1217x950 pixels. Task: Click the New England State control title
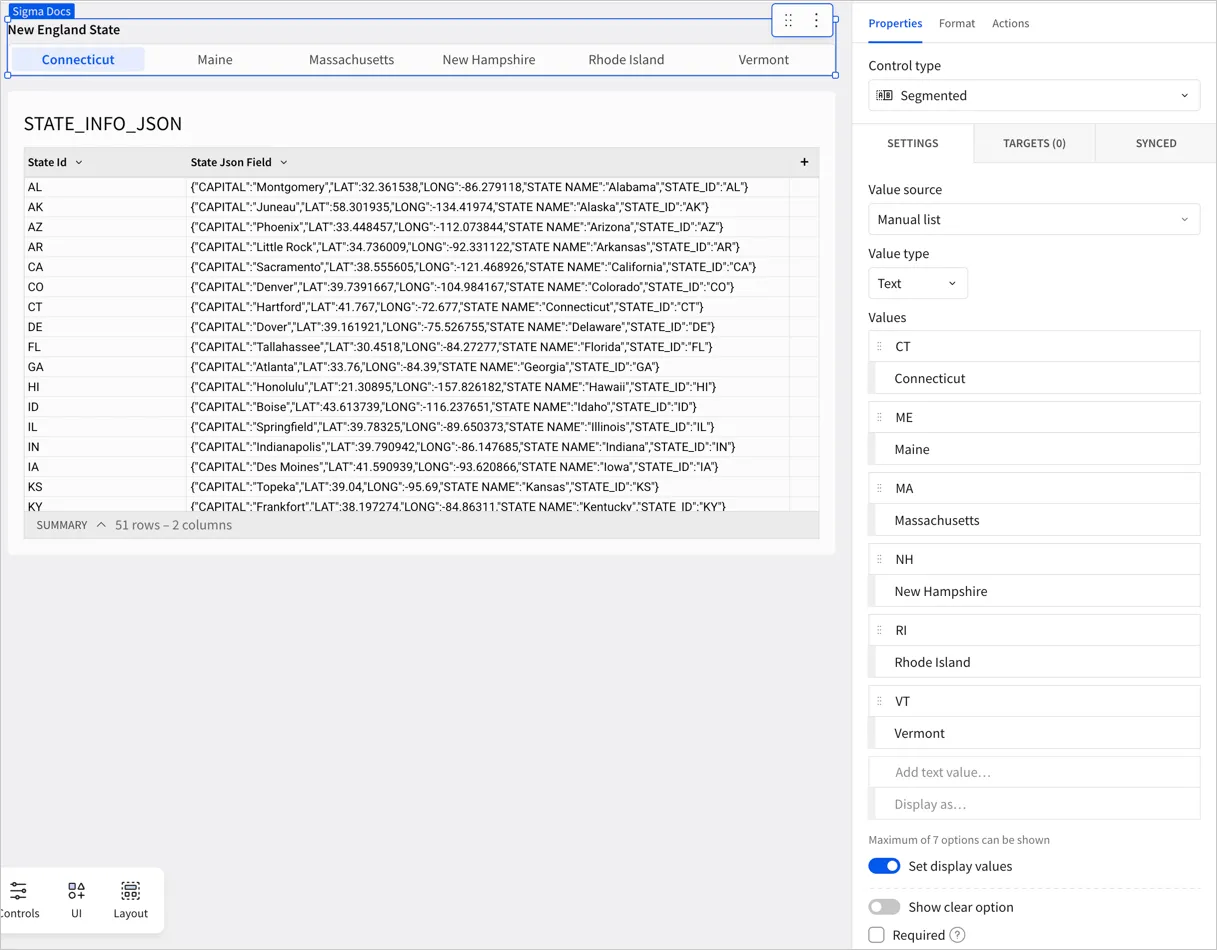(64, 30)
